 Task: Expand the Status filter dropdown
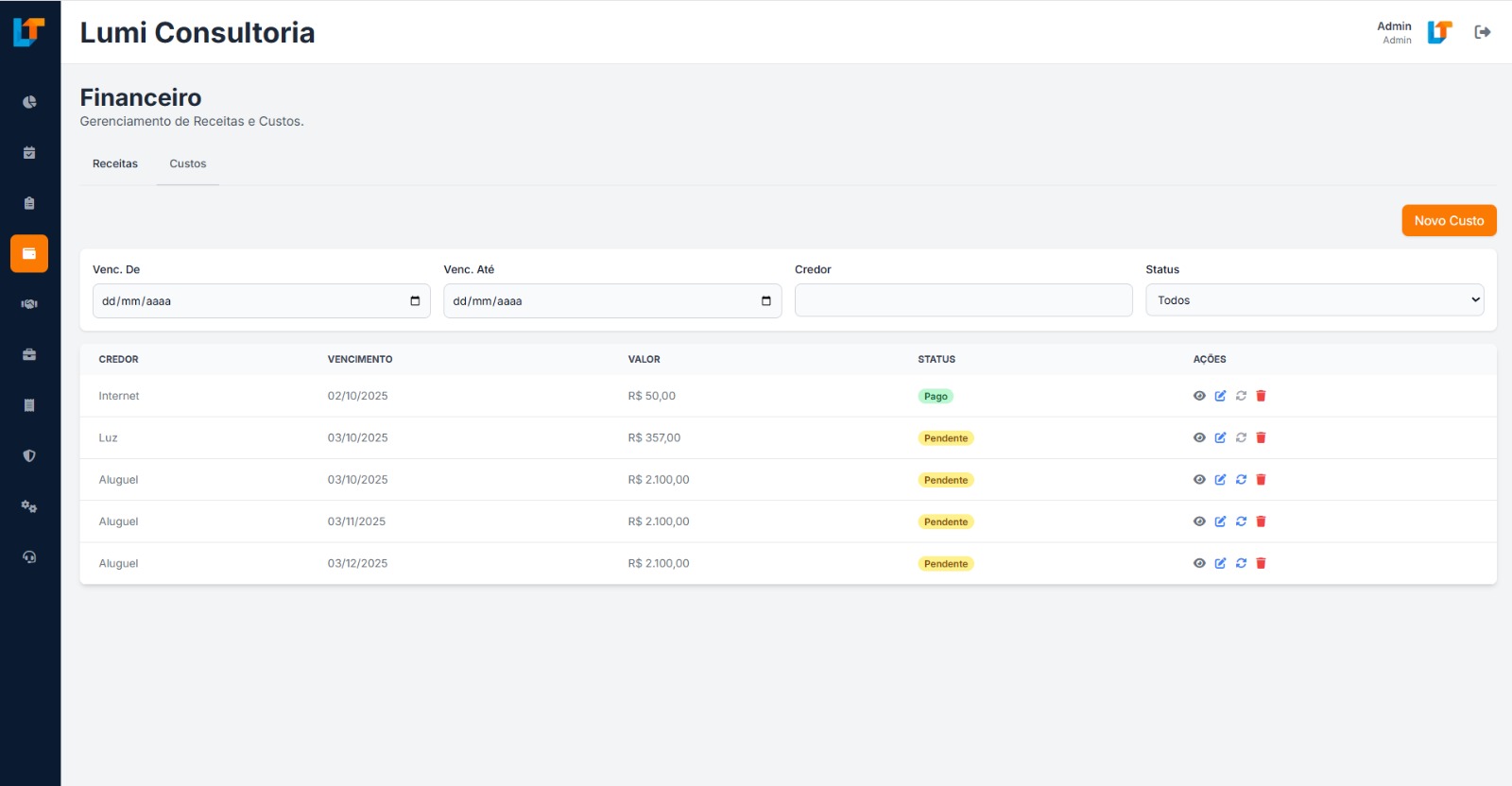[1314, 300]
